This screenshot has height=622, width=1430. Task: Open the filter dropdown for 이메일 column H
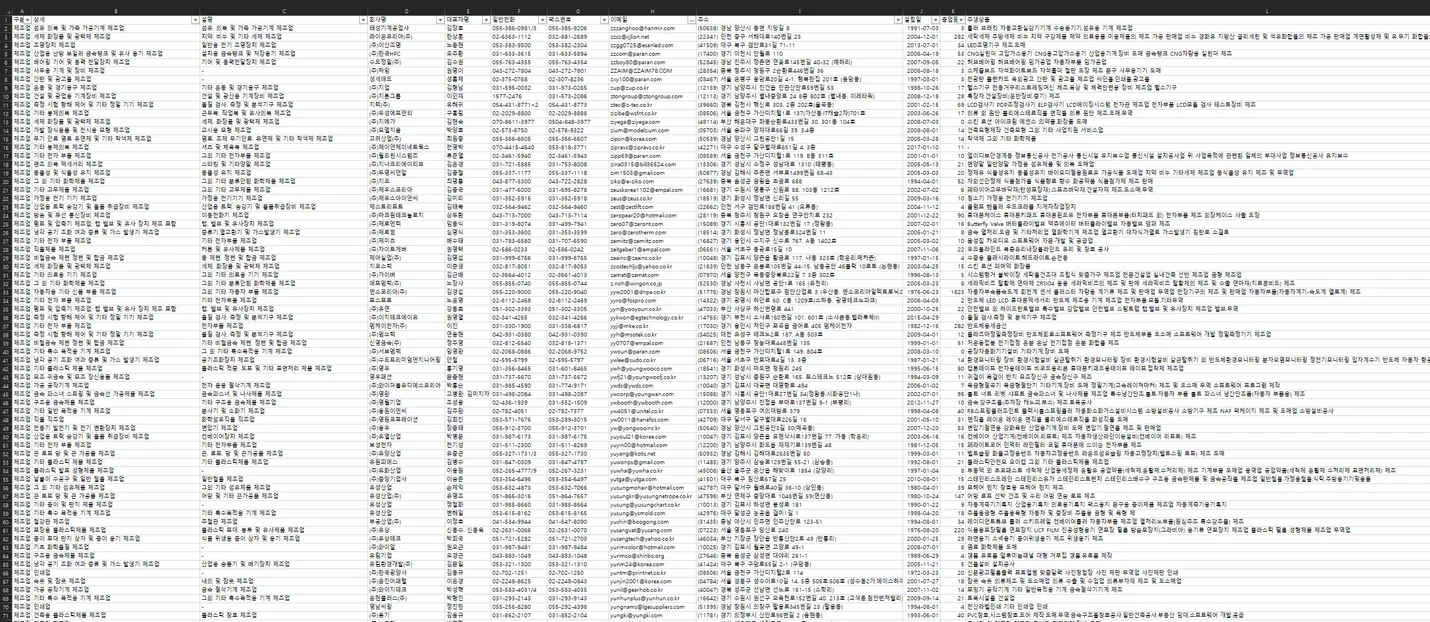pos(692,19)
